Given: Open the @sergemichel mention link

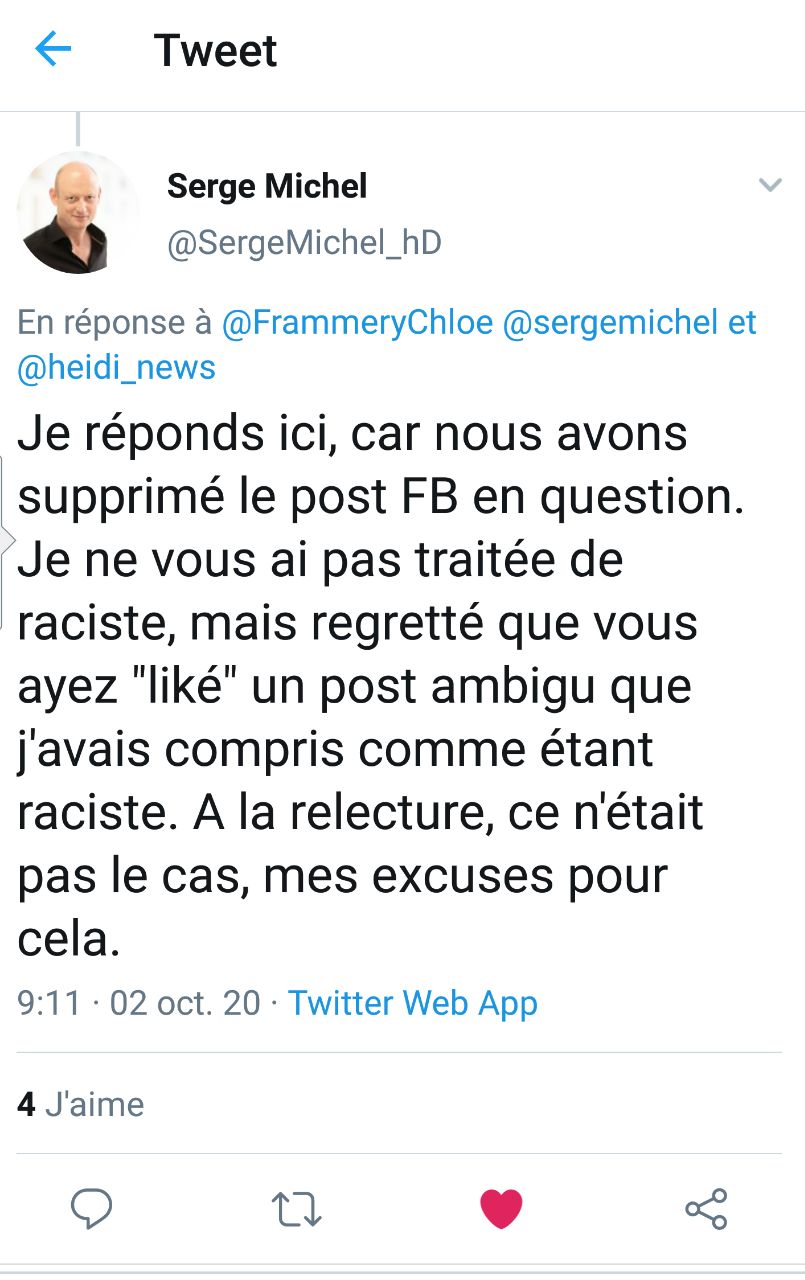Looking at the screenshot, I should pyautogui.click(x=610, y=323).
